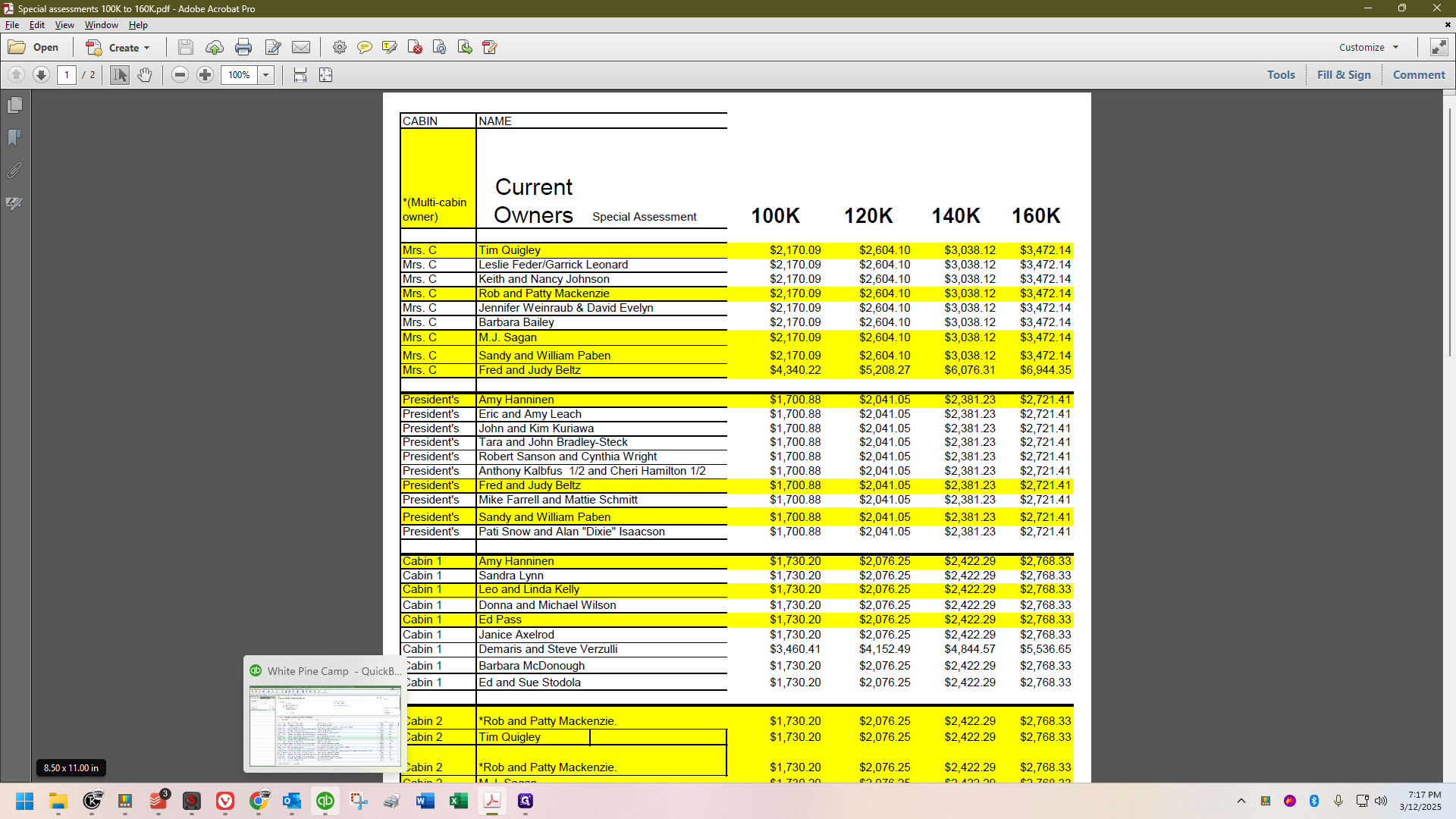Open the Bookmarks side panel
Screen dimensions: 1456x819
click(14, 138)
